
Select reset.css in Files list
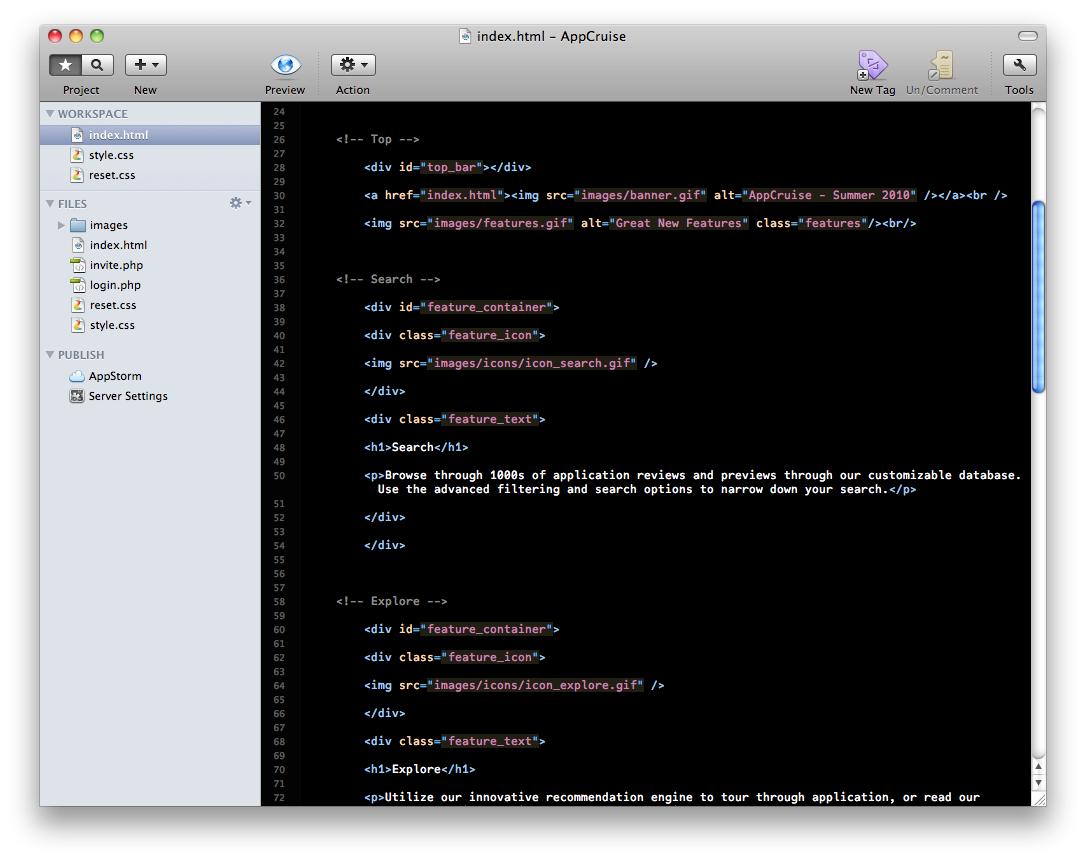pyautogui.click(x=150, y=305)
